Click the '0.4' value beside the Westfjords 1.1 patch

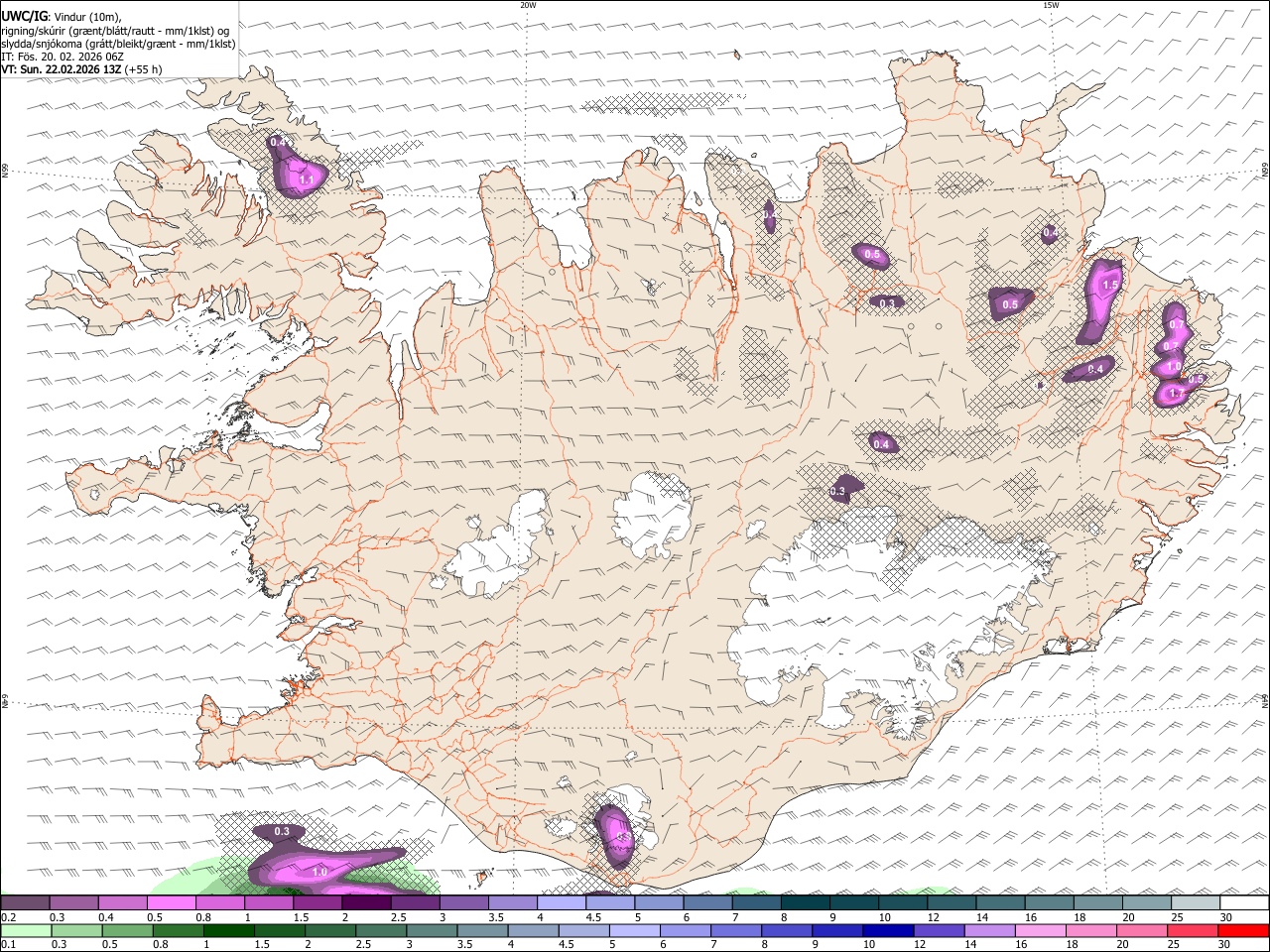(x=279, y=143)
